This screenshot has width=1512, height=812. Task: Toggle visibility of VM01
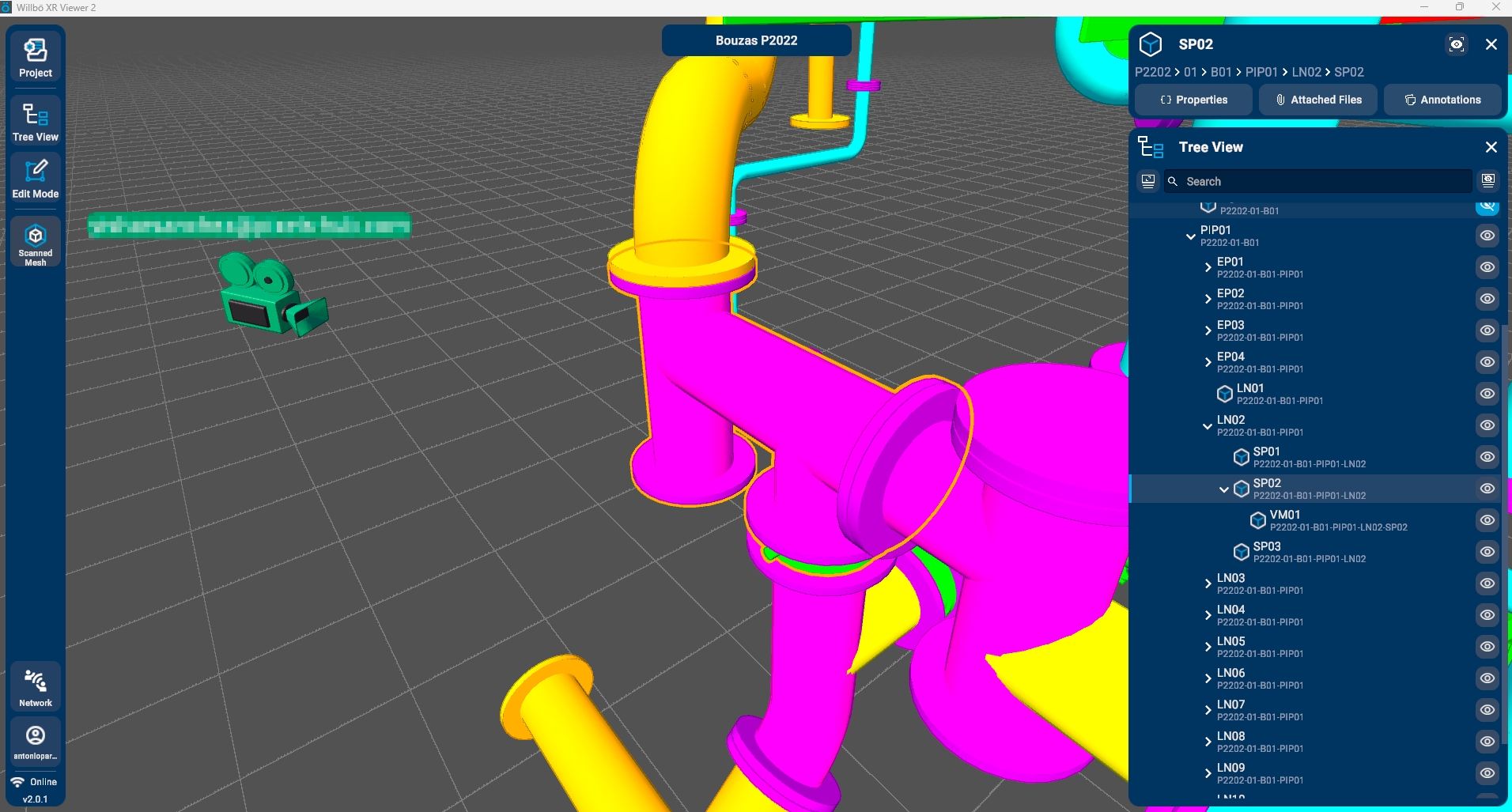coord(1487,520)
